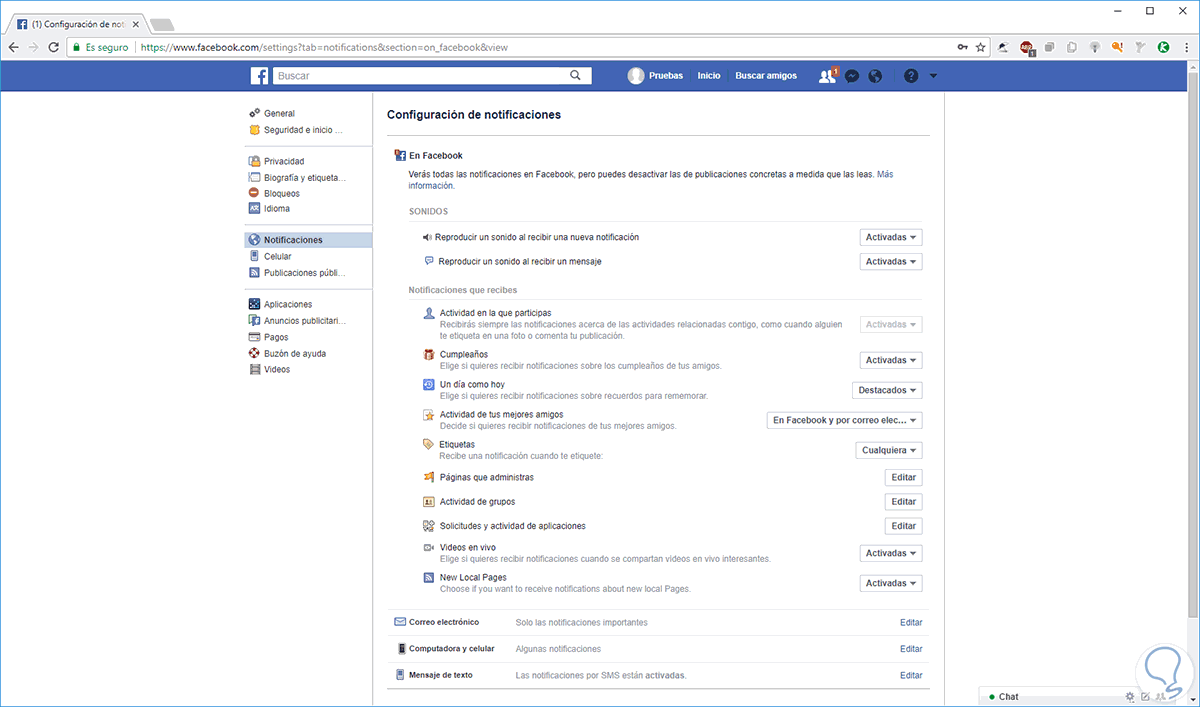Open the New Local Pages Activadas dropdown
The image size is (1200, 707).
891,583
